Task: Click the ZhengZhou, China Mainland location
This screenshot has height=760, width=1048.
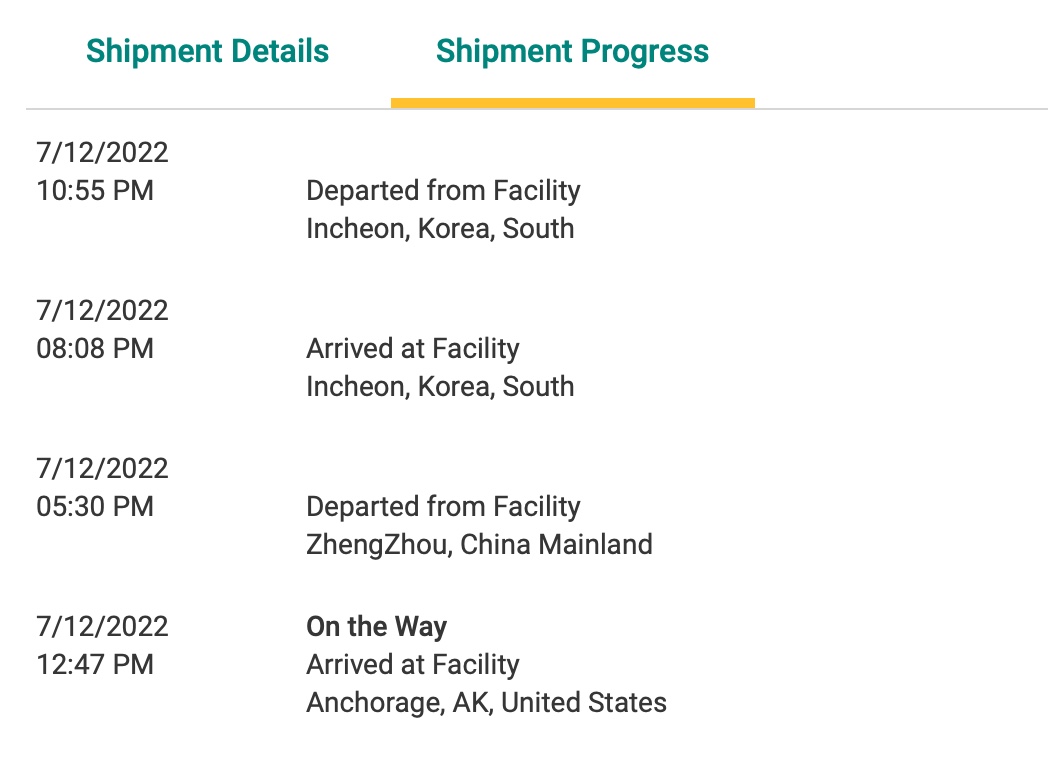Action: coord(479,545)
